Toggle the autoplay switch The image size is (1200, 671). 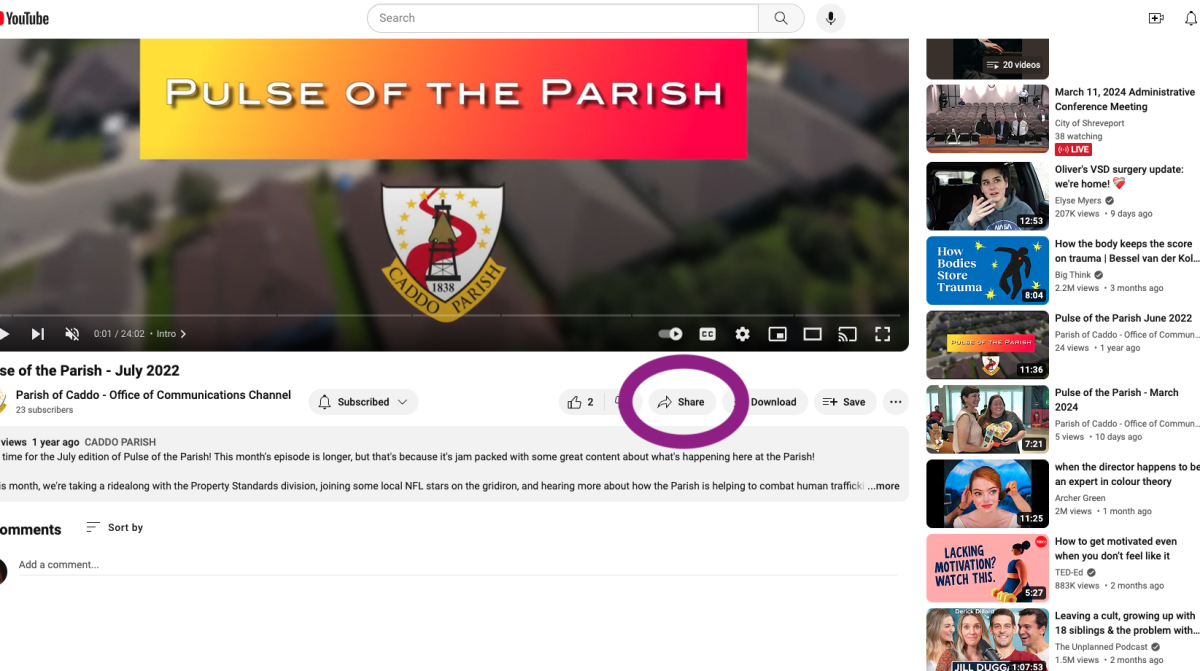670,334
